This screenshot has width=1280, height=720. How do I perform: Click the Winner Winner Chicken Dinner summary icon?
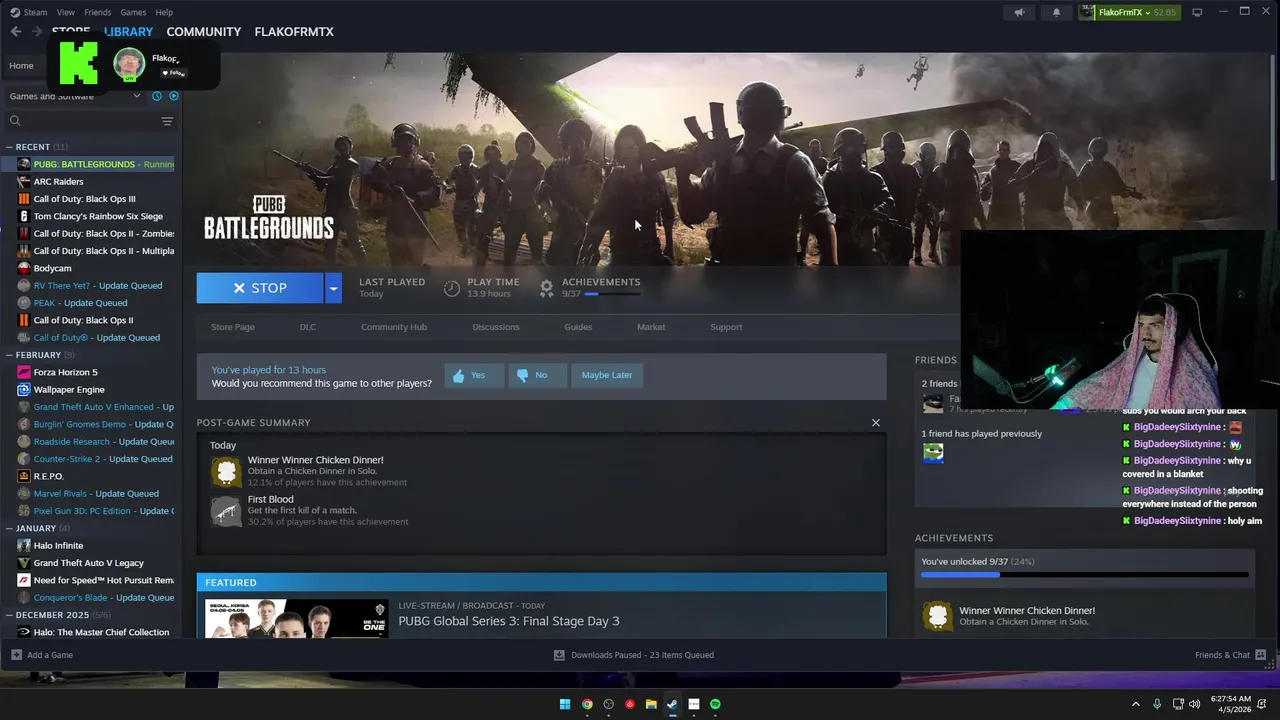click(x=226, y=471)
